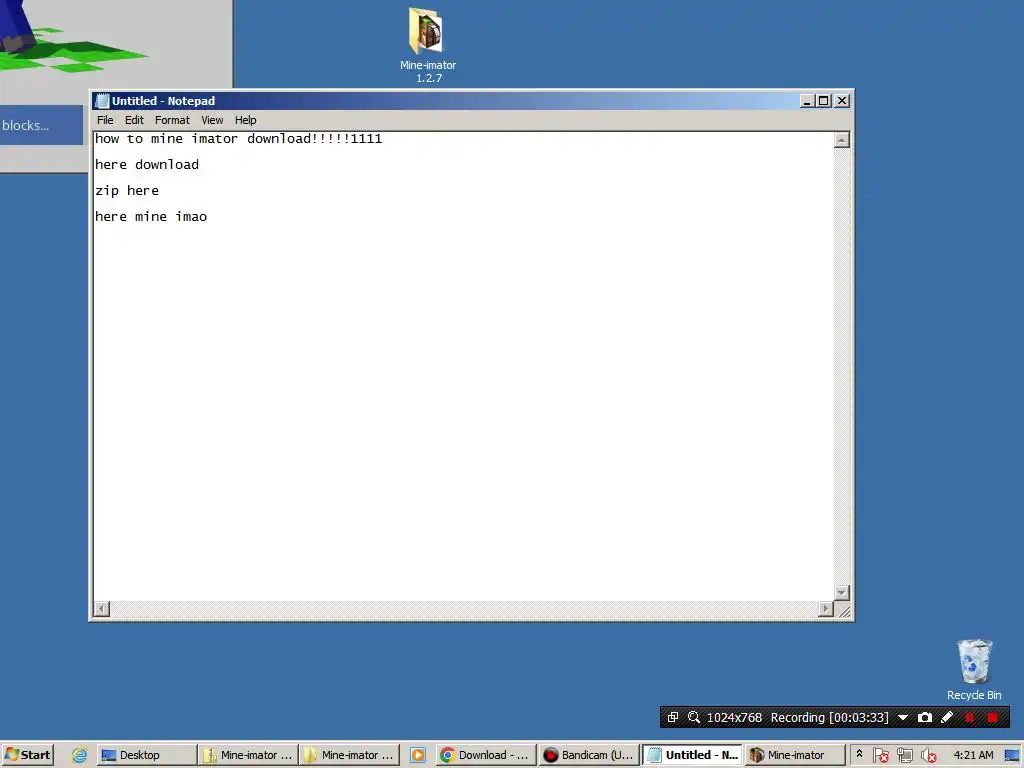The width and height of the screenshot is (1024, 768).
Task: Click the network tray icon
Action: (x=904, y=755)
